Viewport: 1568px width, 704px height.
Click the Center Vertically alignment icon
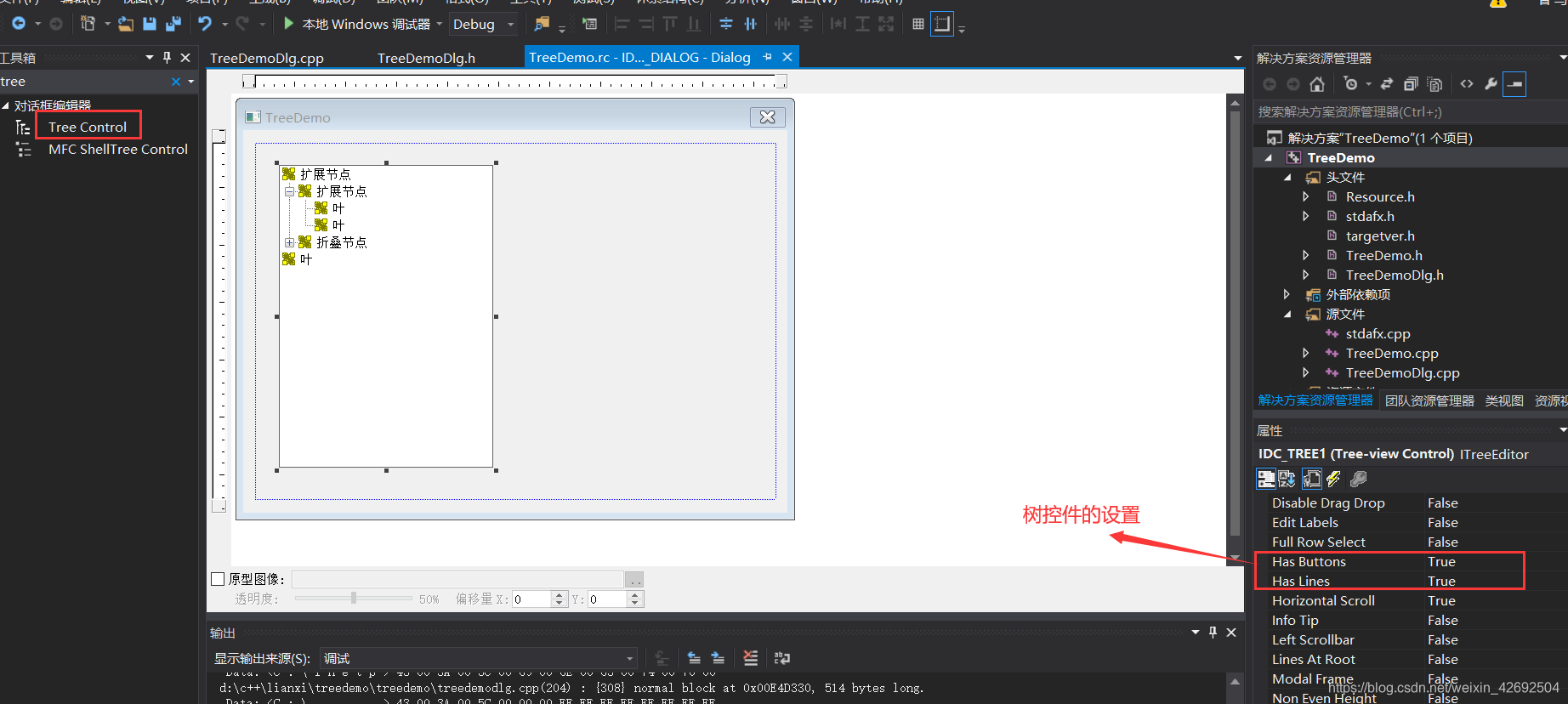coord(726,24)
